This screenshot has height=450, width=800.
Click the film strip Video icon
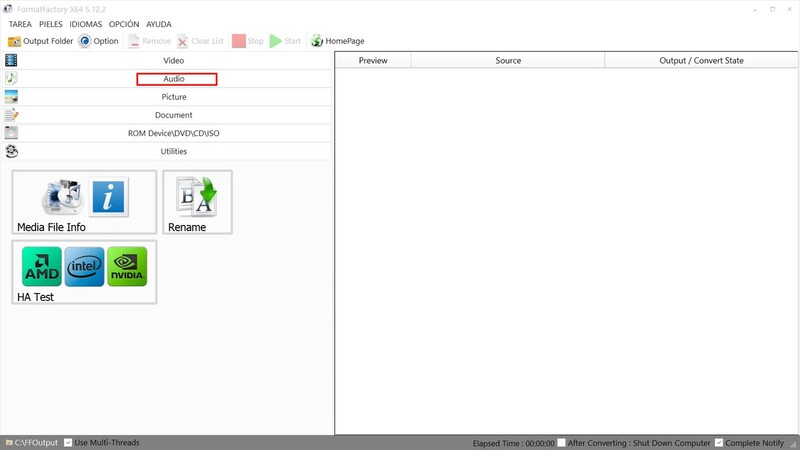(11, 60)
